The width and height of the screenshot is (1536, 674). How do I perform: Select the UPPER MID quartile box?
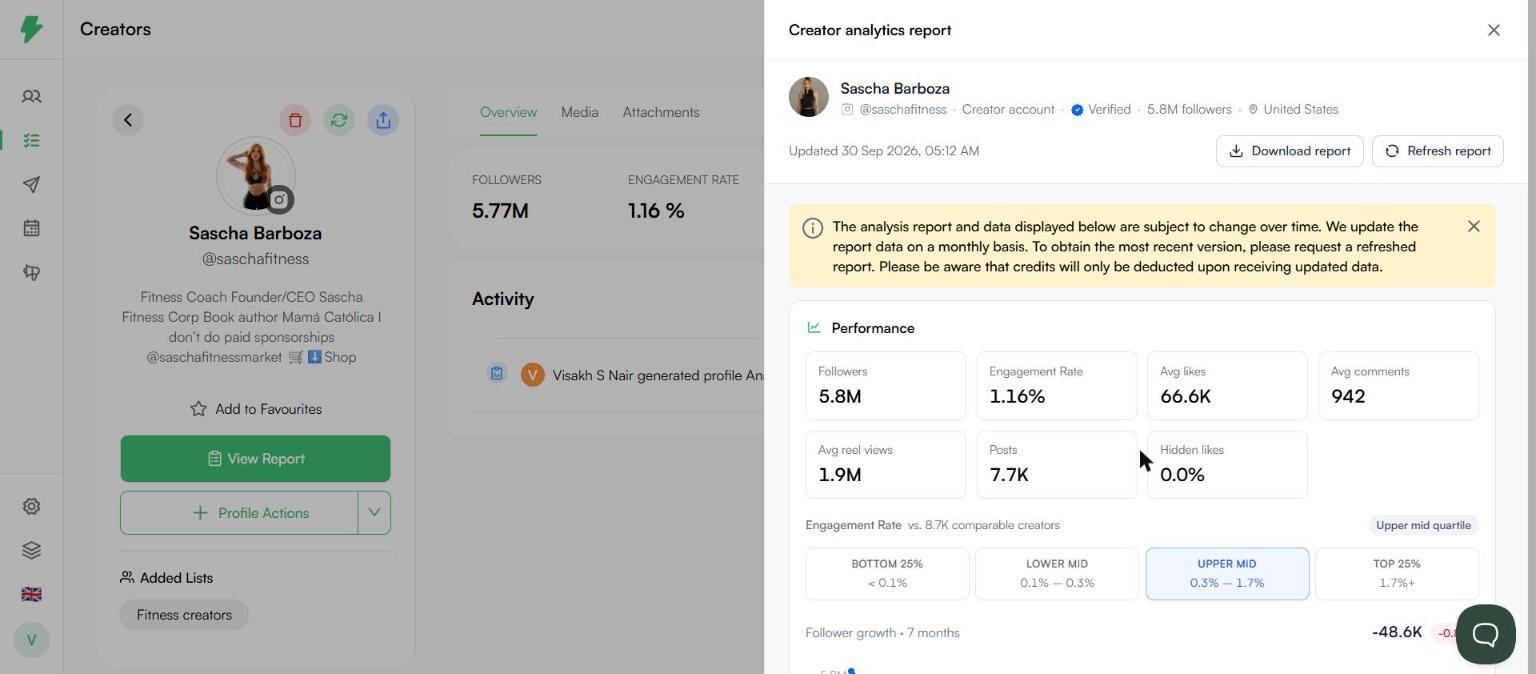pos(1227,574)
